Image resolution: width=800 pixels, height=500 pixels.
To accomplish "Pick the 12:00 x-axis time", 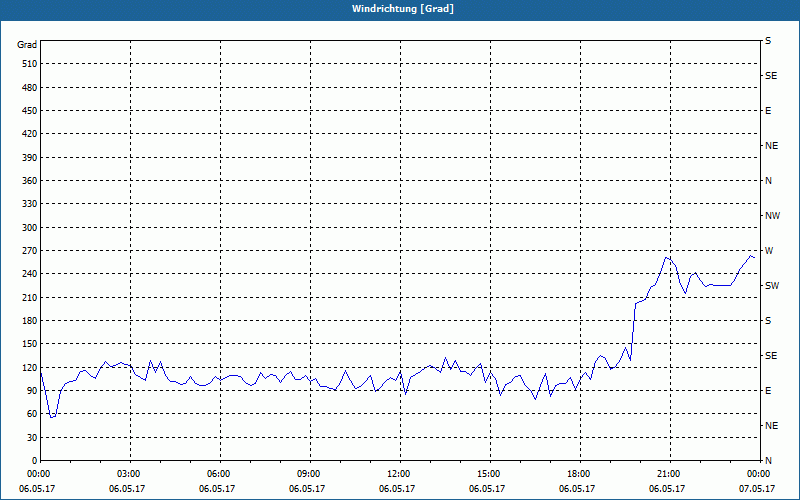I will [401, 474].
